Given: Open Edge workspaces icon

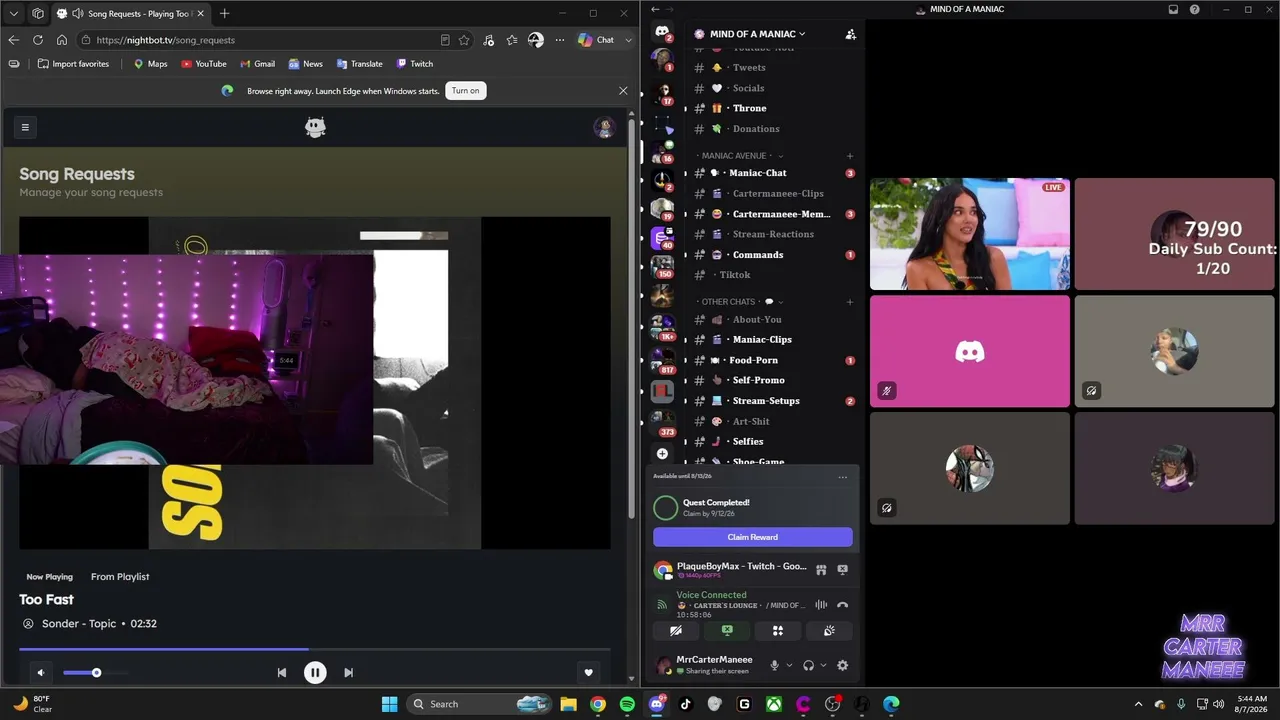Looking at the screenshot, I should click(x=38, y=13).
